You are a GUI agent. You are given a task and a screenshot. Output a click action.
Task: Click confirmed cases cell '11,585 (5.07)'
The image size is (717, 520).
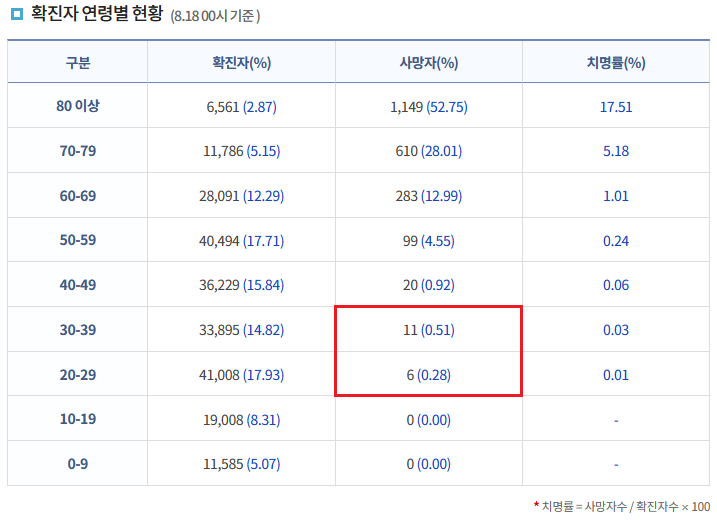(x=241, y=464)
